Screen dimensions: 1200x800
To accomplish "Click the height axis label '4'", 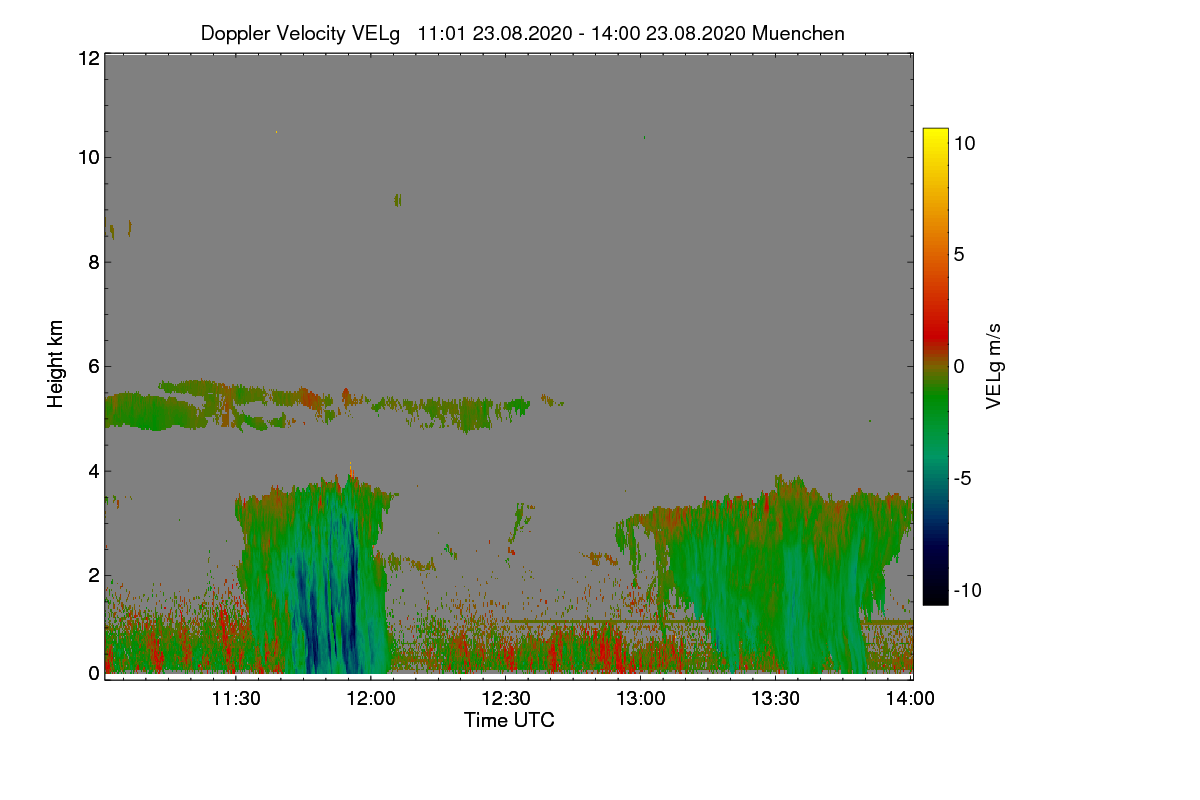I will [x=93, y=471].
